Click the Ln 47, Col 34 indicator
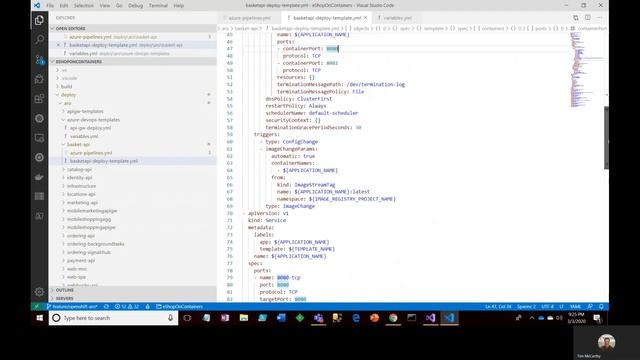Viewport: 640px width, 360px height. pyautogui.click(x=498, y=307)
